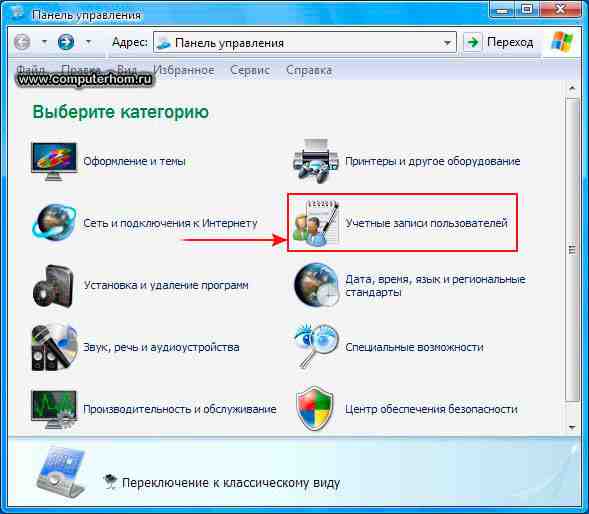Screen dimensions: 589x514
Task: Click the Network and Internet globe icon
Action: tap(54, 222)
